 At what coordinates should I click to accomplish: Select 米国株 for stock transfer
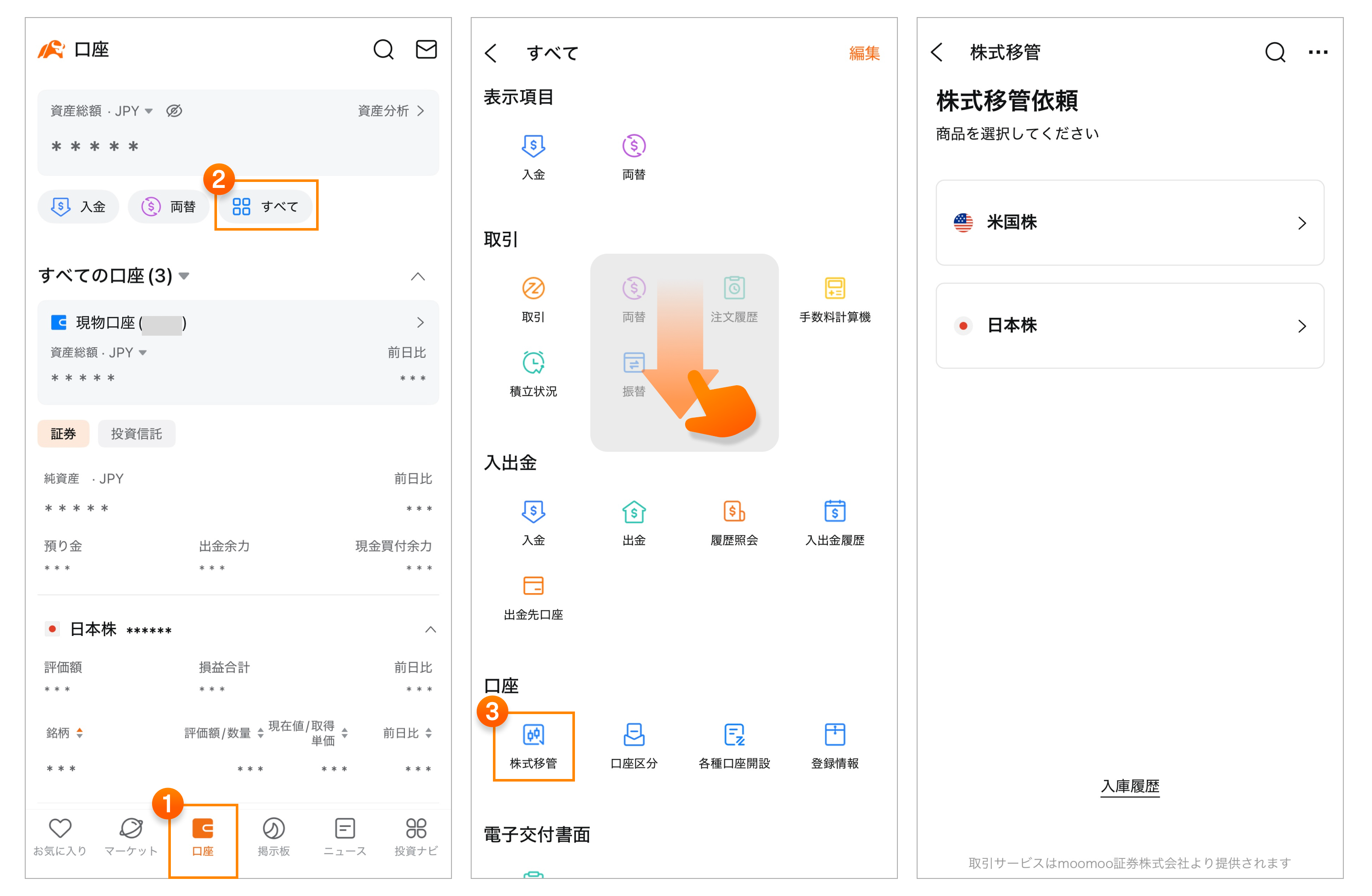coord(1129,223)
